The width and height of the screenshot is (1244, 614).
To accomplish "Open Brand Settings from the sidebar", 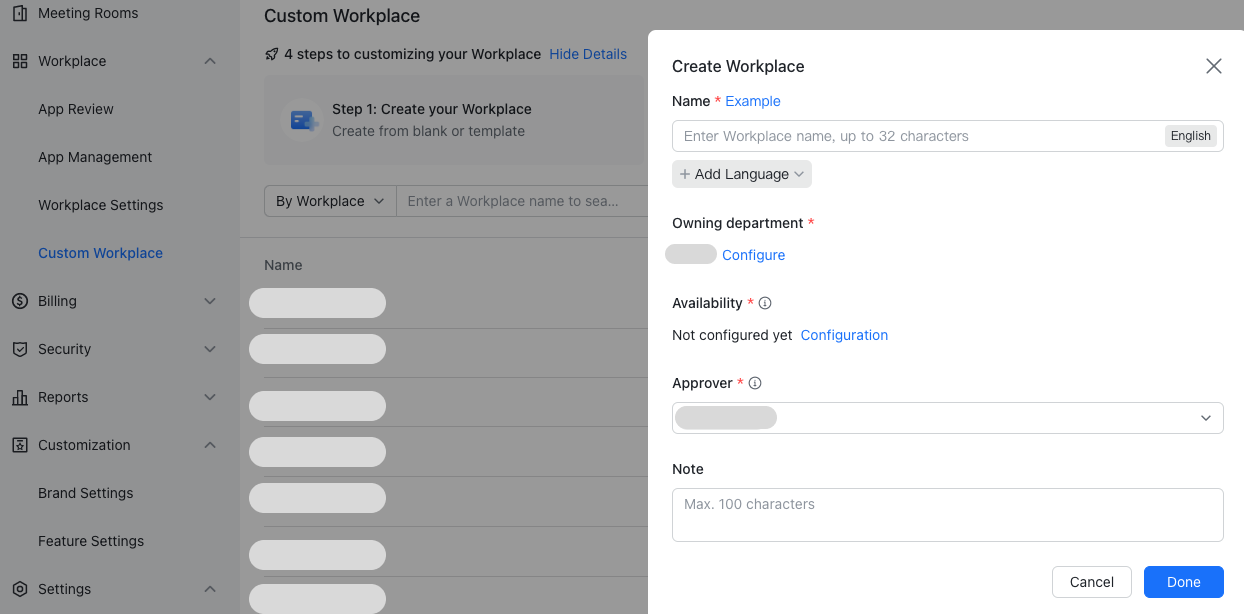I will [85, 493].
